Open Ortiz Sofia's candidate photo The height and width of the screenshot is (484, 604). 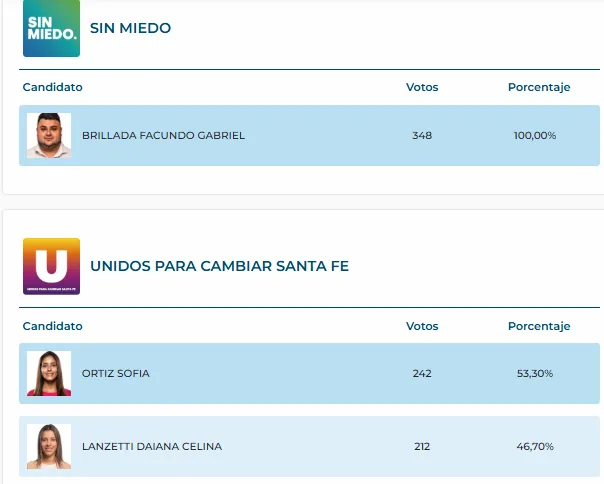point(49,374)
